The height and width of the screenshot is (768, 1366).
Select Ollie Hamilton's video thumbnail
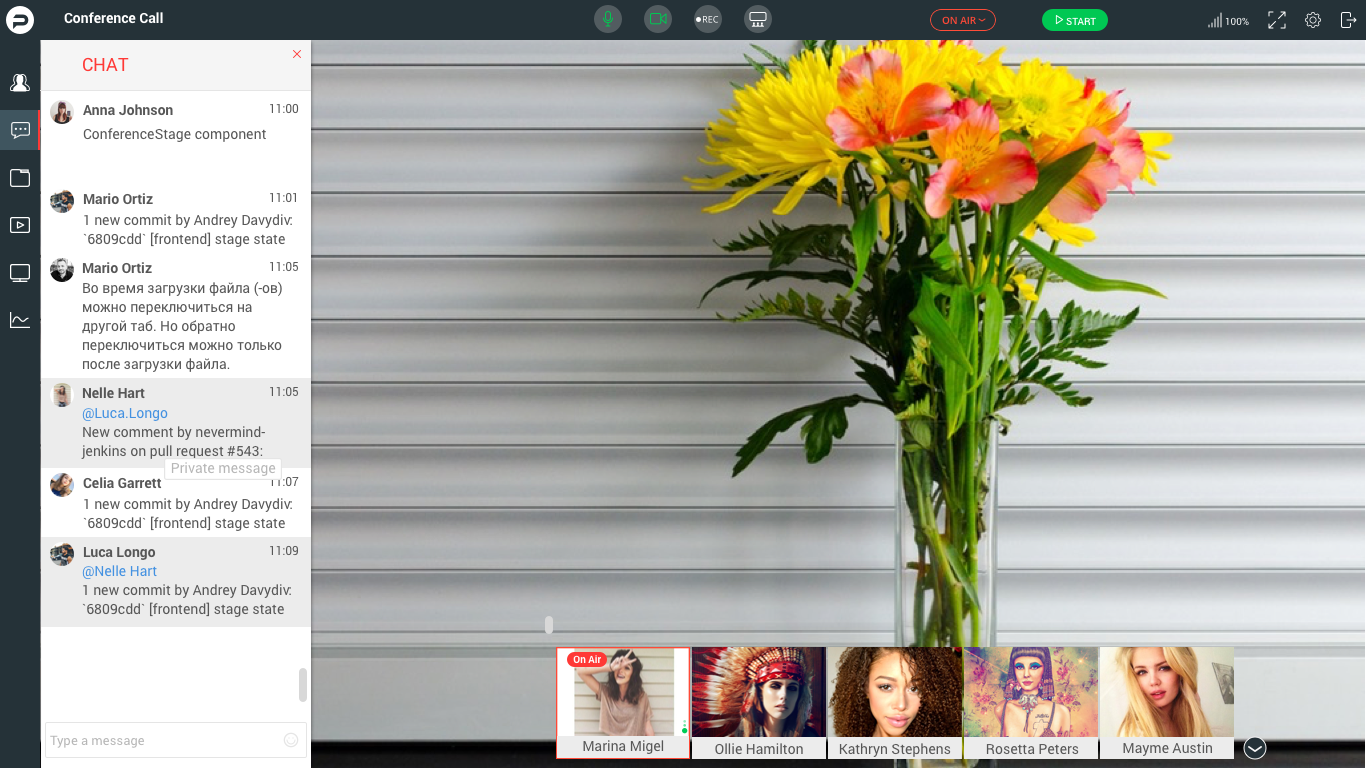[x=759, y=702]
